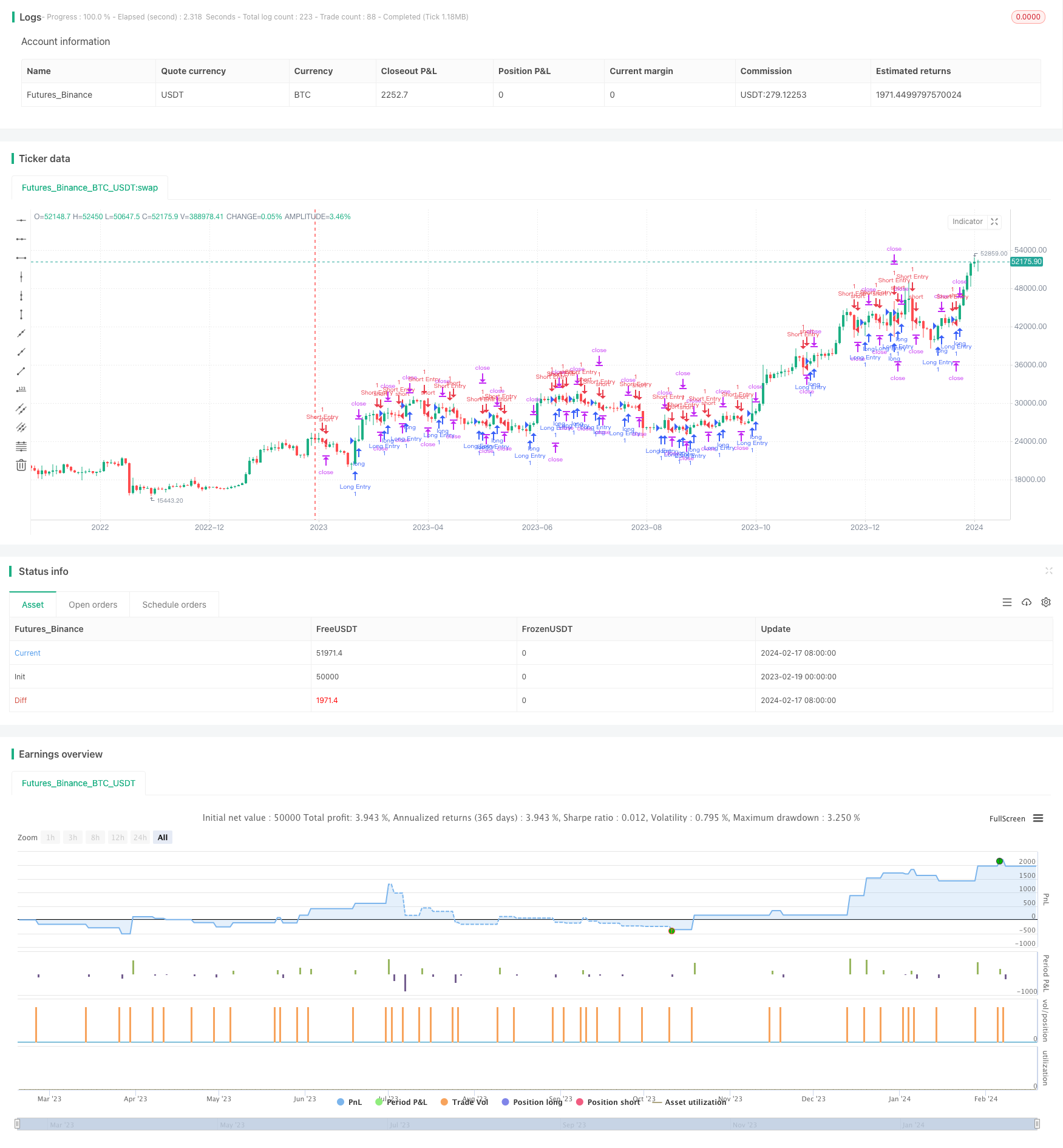Toggle the Period P&L legend series
The height and width of the screenshot is (1148, 1063).
[401, 1102]
